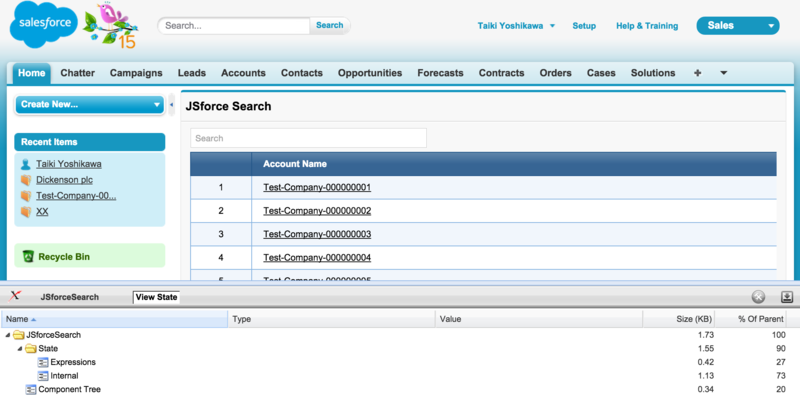Switch to the JSforceSearch footer tab
800x405 pixels.
coord(70,297)
